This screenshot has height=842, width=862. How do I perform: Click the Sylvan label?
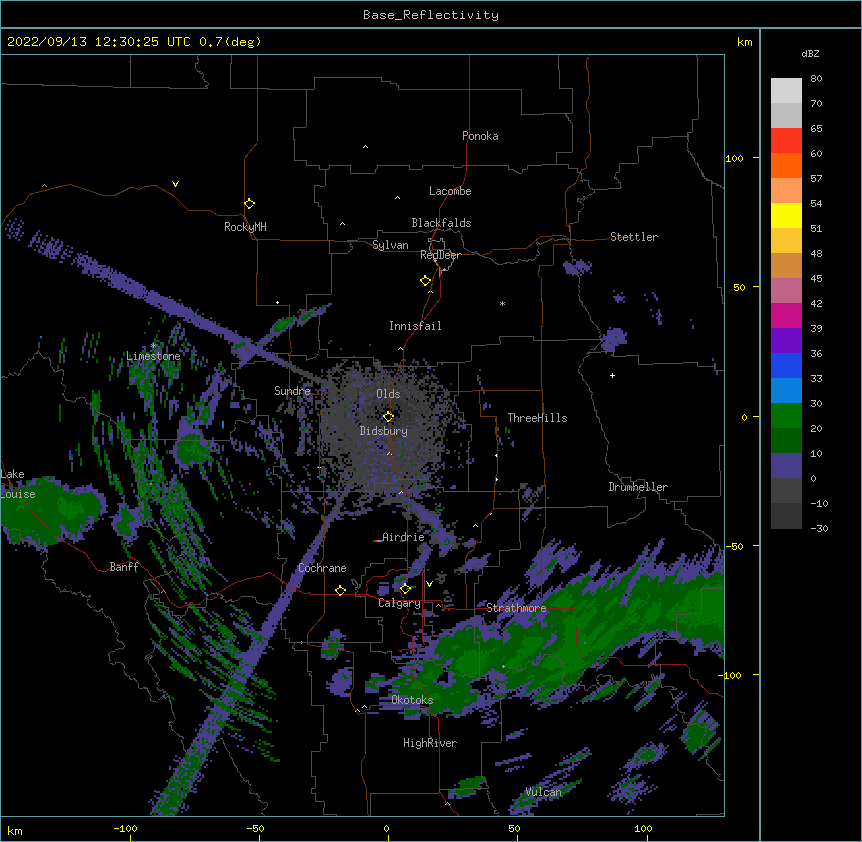point(390,245)
